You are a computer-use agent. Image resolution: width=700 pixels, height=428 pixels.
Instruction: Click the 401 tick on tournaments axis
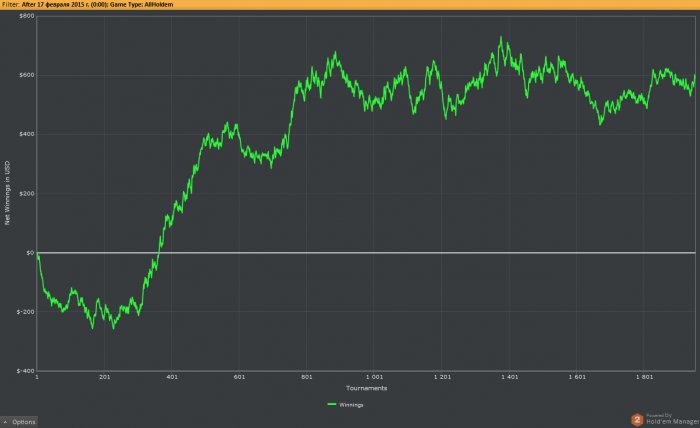(x=172, y=378)
